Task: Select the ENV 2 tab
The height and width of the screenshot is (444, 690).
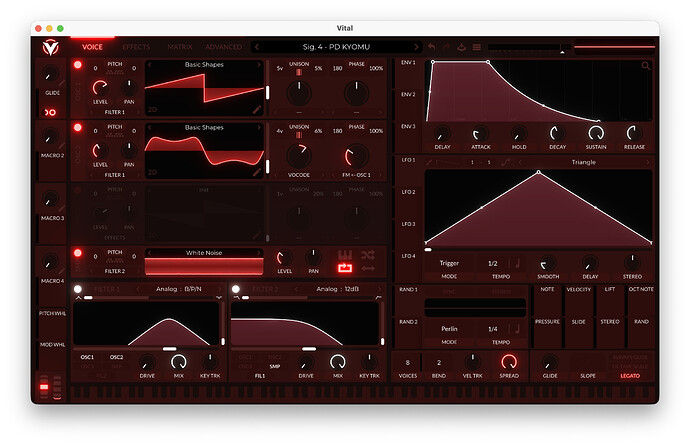Action: pos(408,94)
